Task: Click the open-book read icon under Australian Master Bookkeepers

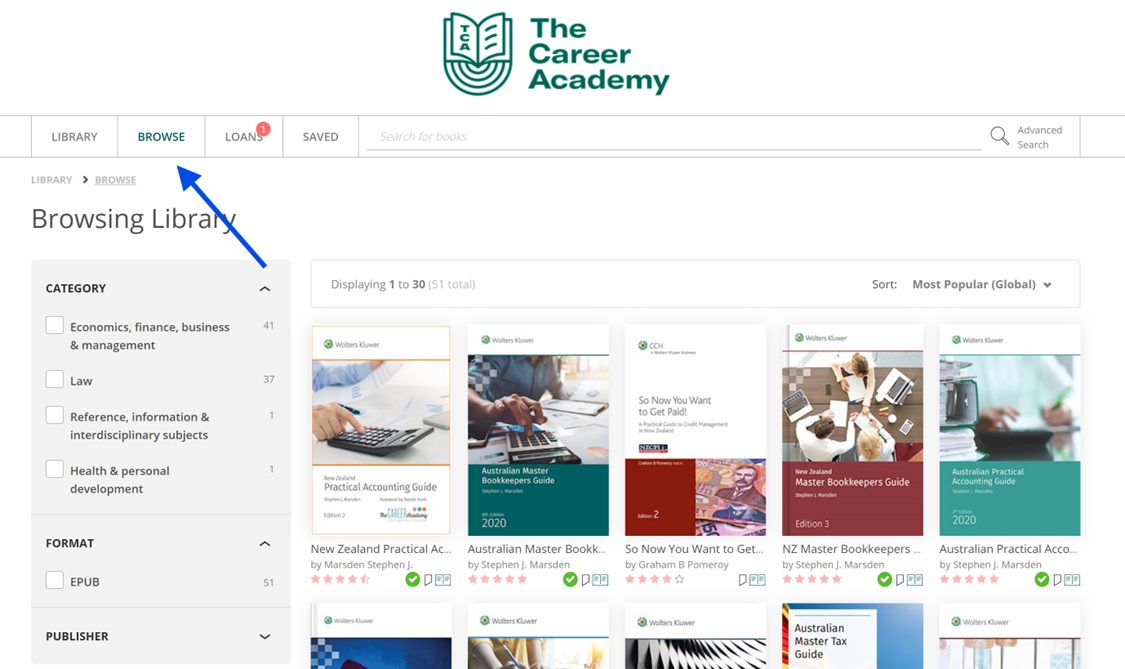Action: (601, 579)
